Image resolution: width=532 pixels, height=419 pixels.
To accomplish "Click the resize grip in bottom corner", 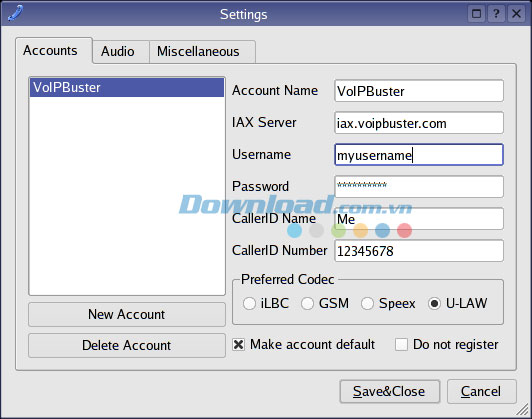I will 522,409.
